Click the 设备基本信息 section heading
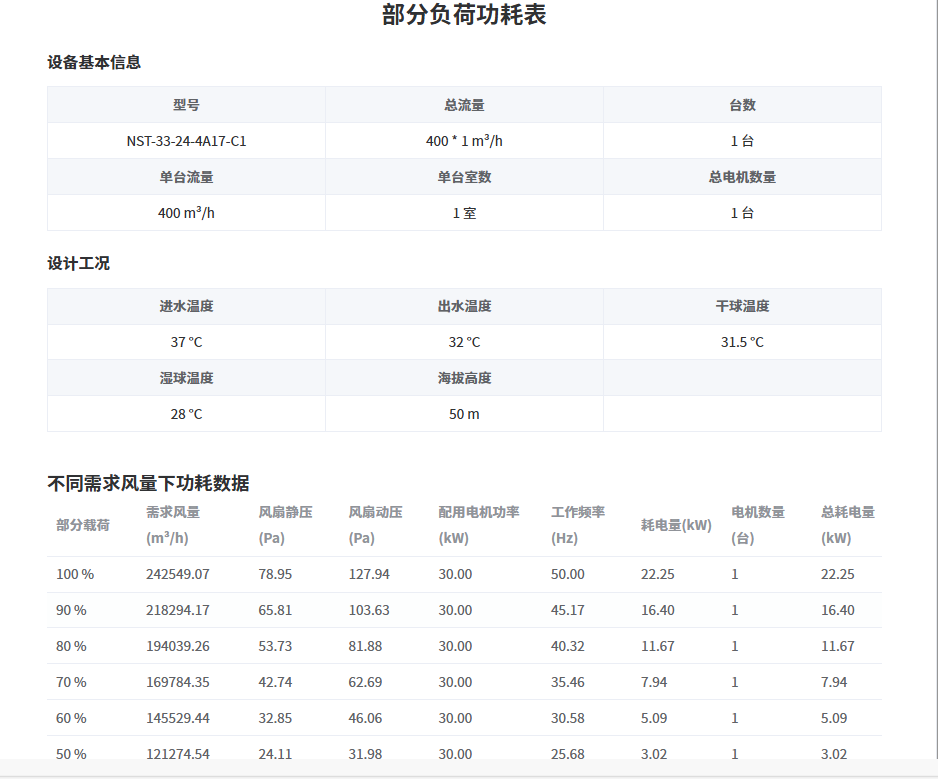This screenshot has height=779, width=938. coord(94,62)
